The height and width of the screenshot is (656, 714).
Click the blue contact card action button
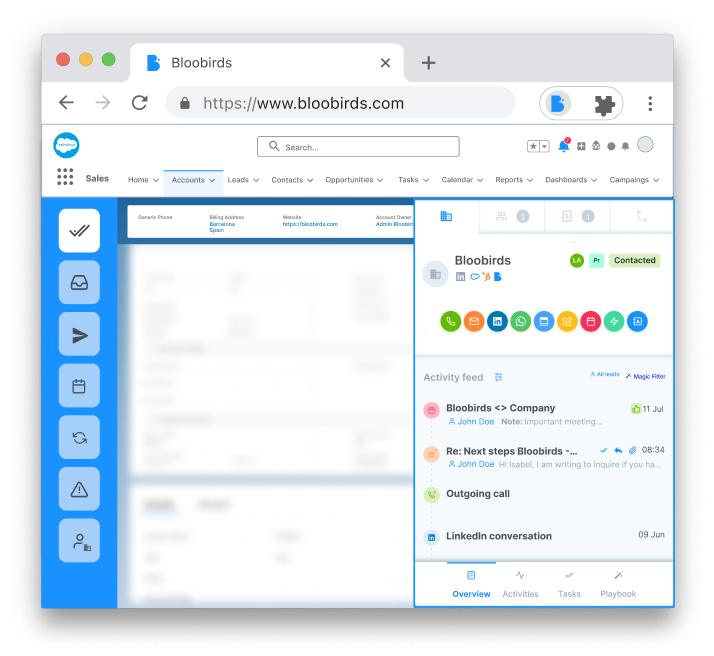point(638,321)
